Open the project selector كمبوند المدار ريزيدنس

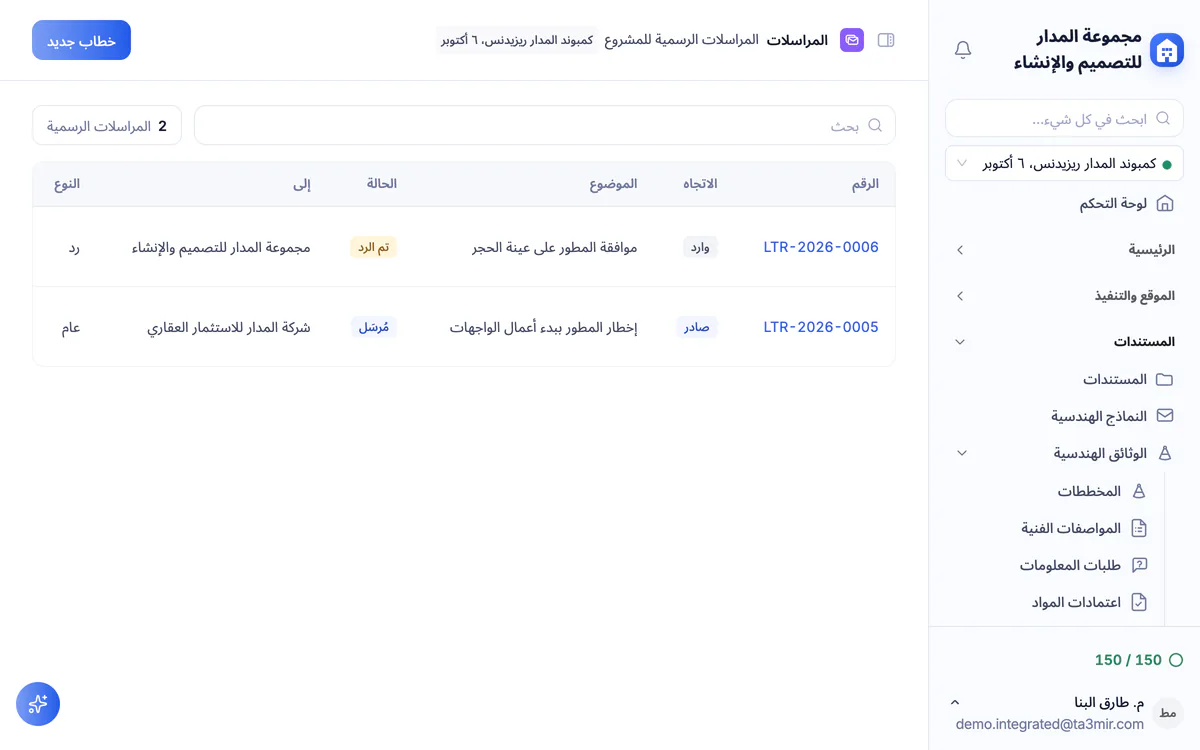click(x=1064, y=163)
